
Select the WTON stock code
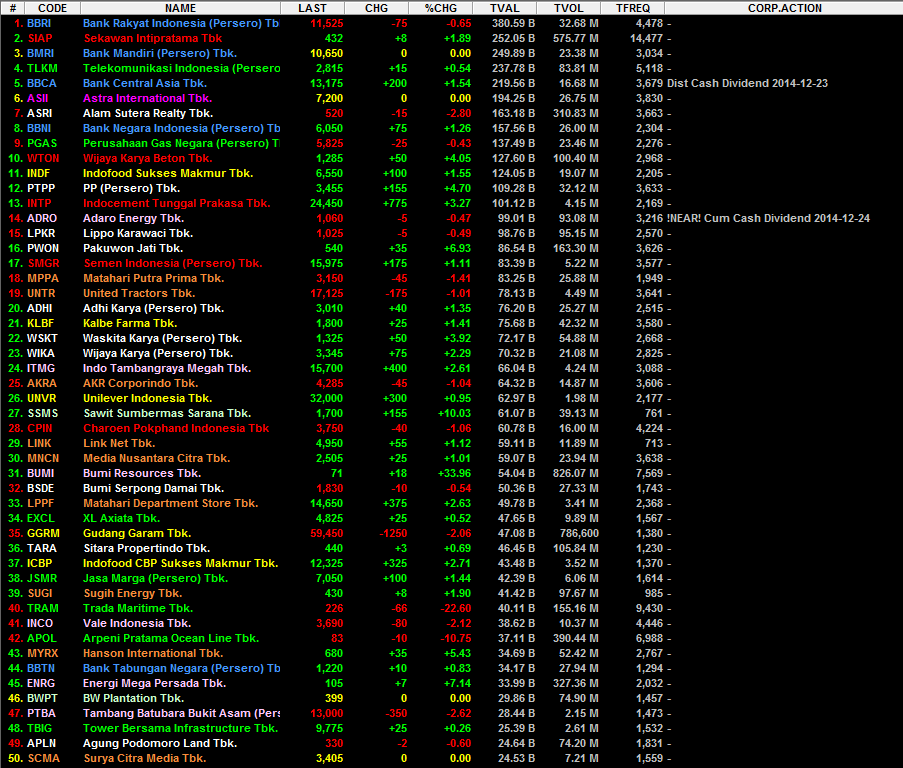[43, 158]
